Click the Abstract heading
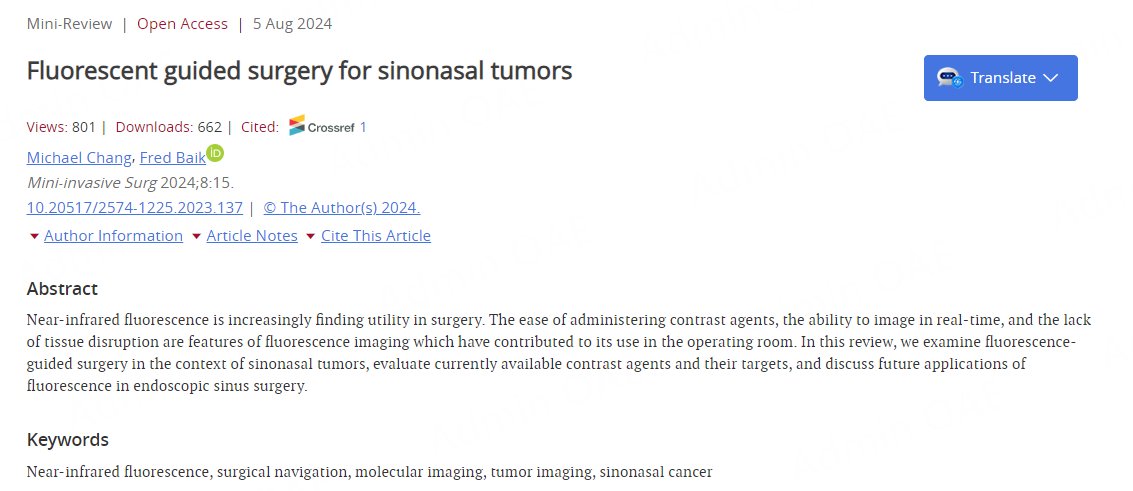The image size is (1133, 491). coord(62,289)
